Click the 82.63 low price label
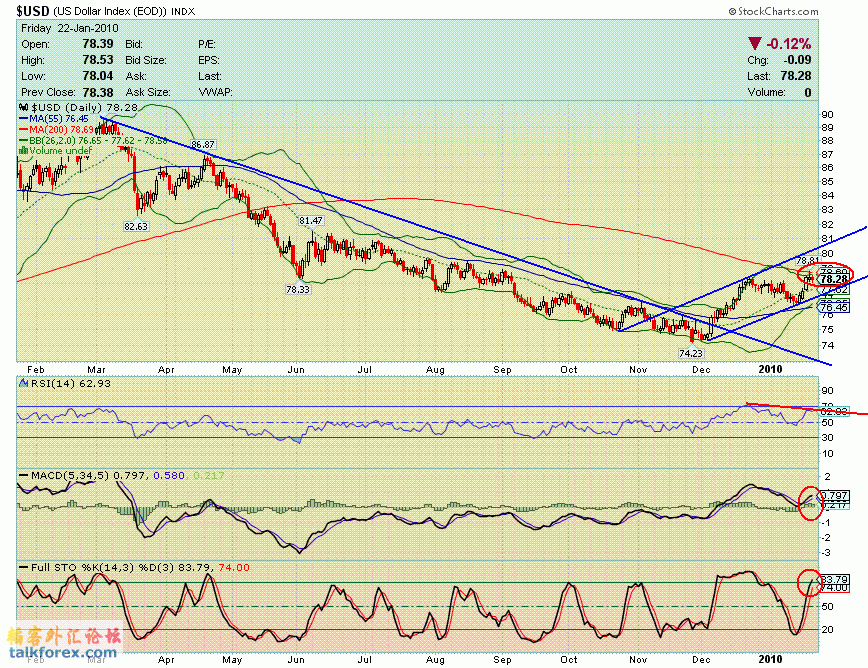This screenshot has width=868, height=668. (x=136, y=226)
